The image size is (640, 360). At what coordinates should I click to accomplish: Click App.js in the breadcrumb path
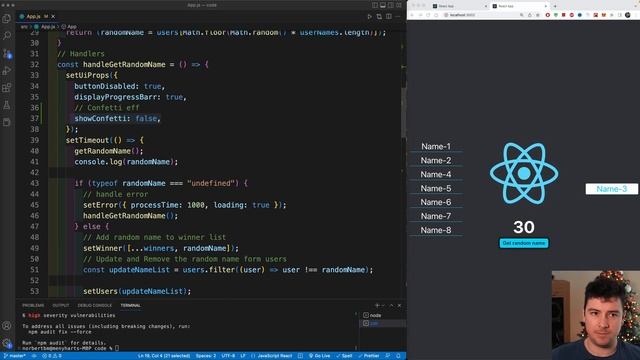48,27
